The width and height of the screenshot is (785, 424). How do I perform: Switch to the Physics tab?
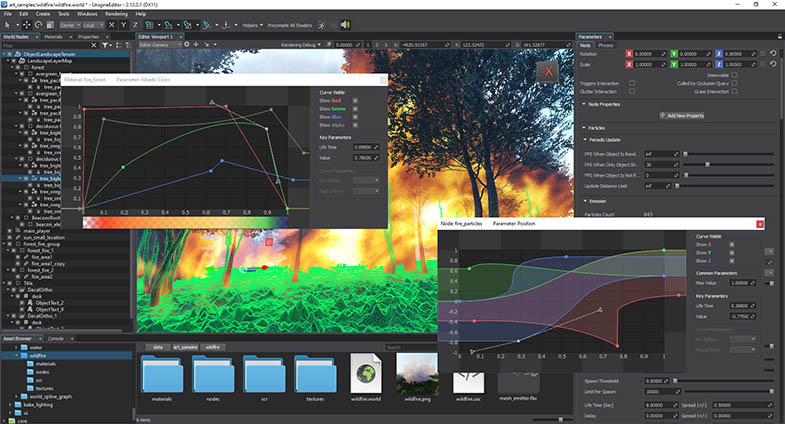click(606, 46)
